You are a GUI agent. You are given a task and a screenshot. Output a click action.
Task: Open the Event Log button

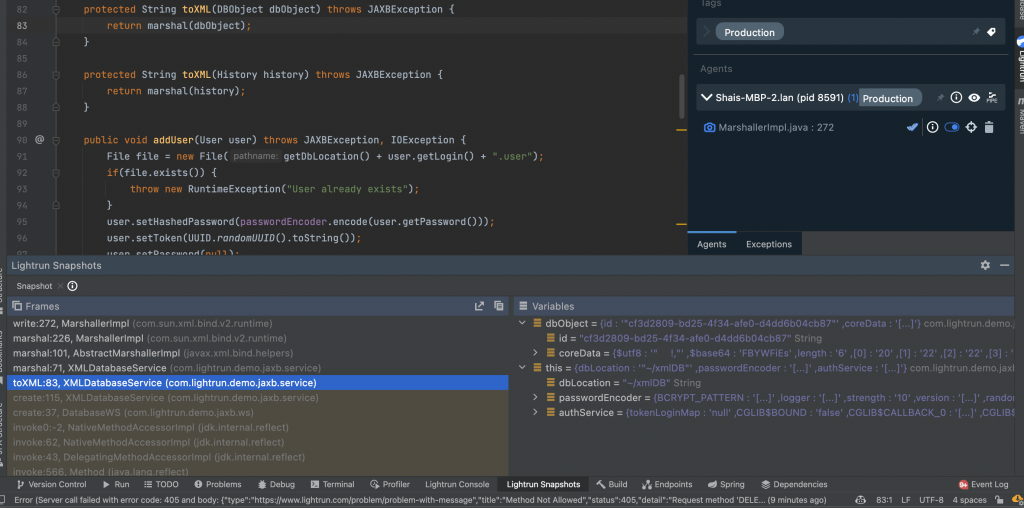click(984, 485)
